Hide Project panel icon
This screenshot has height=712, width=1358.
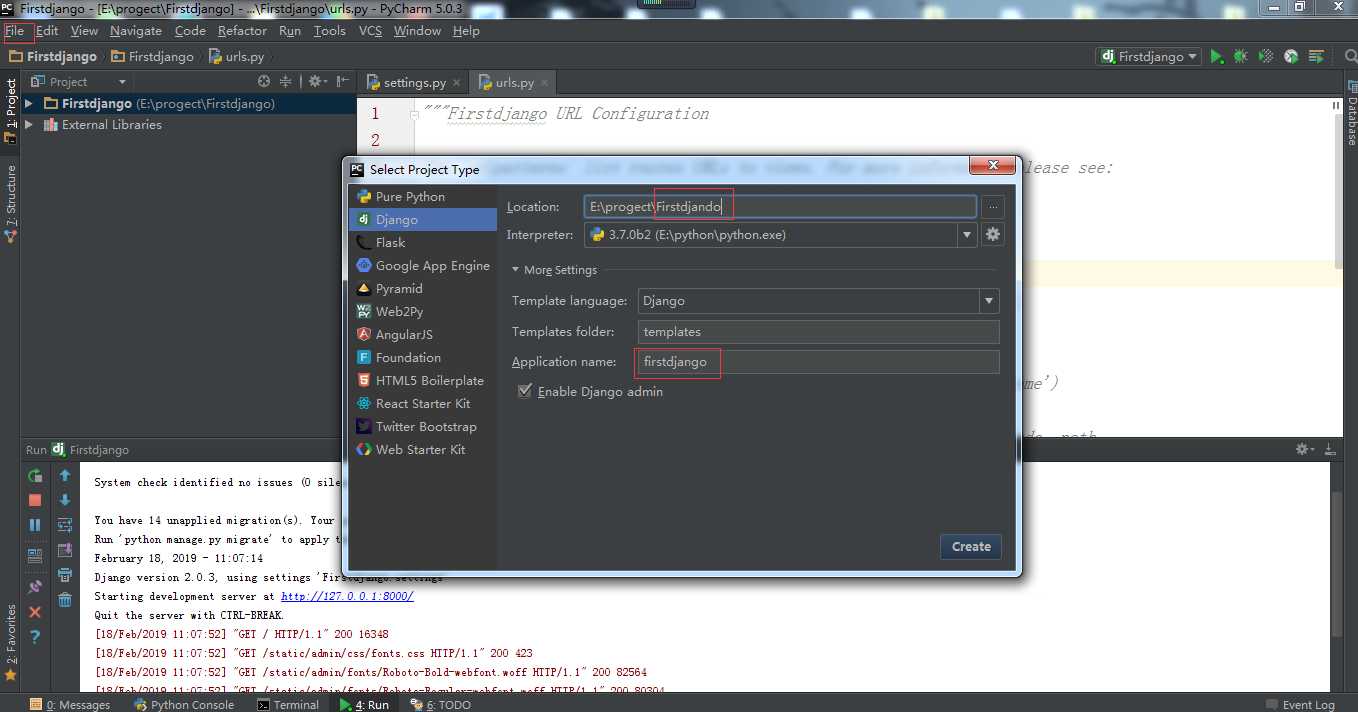coord(342,82)
